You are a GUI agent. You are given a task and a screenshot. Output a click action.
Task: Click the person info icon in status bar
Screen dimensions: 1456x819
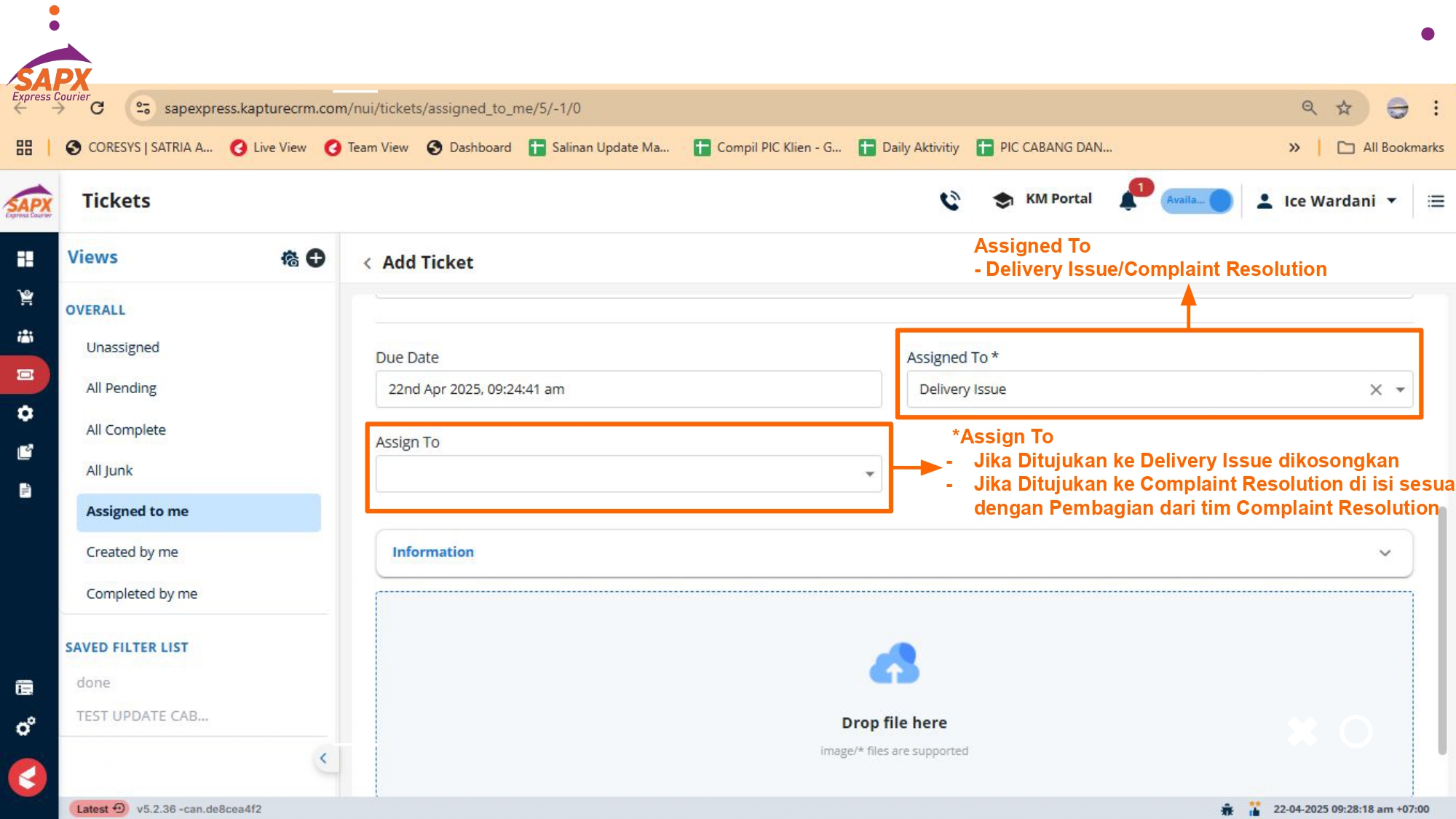(x=1254, y=809)
